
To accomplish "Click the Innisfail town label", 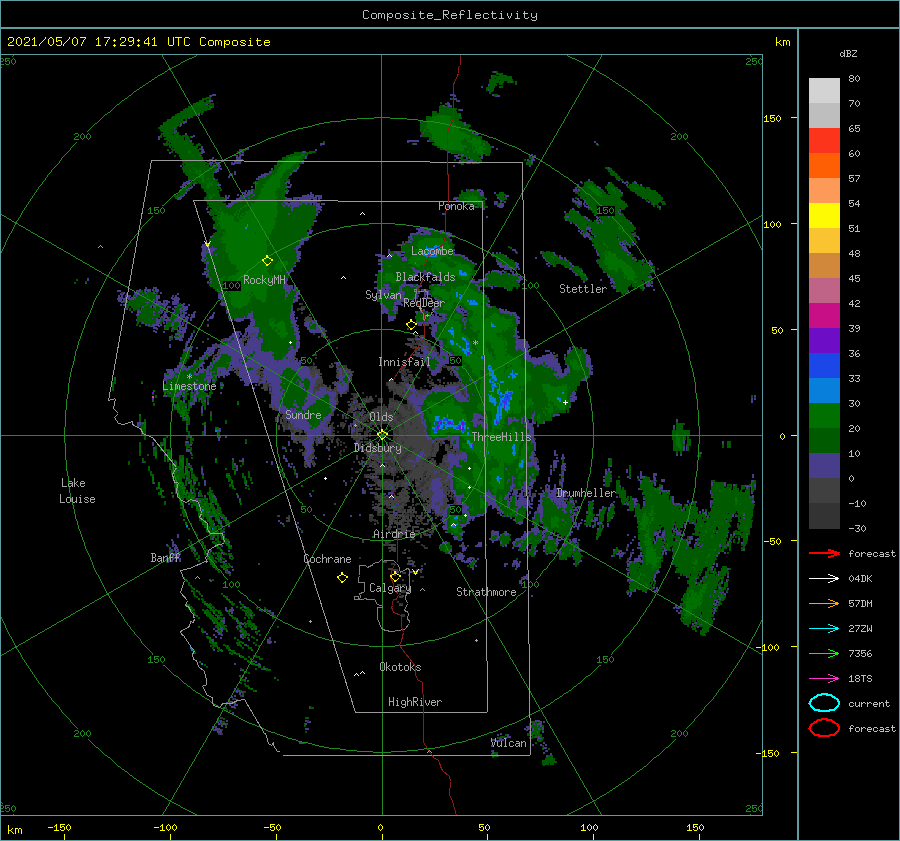I will pyautogui.click(x=404, y=362).
